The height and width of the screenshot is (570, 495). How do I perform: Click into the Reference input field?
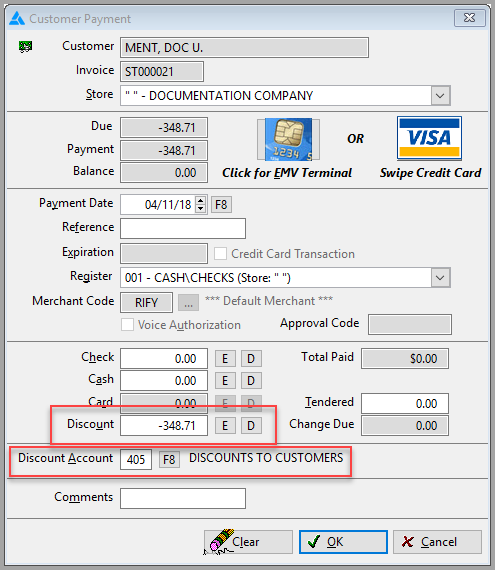[183, 229]
